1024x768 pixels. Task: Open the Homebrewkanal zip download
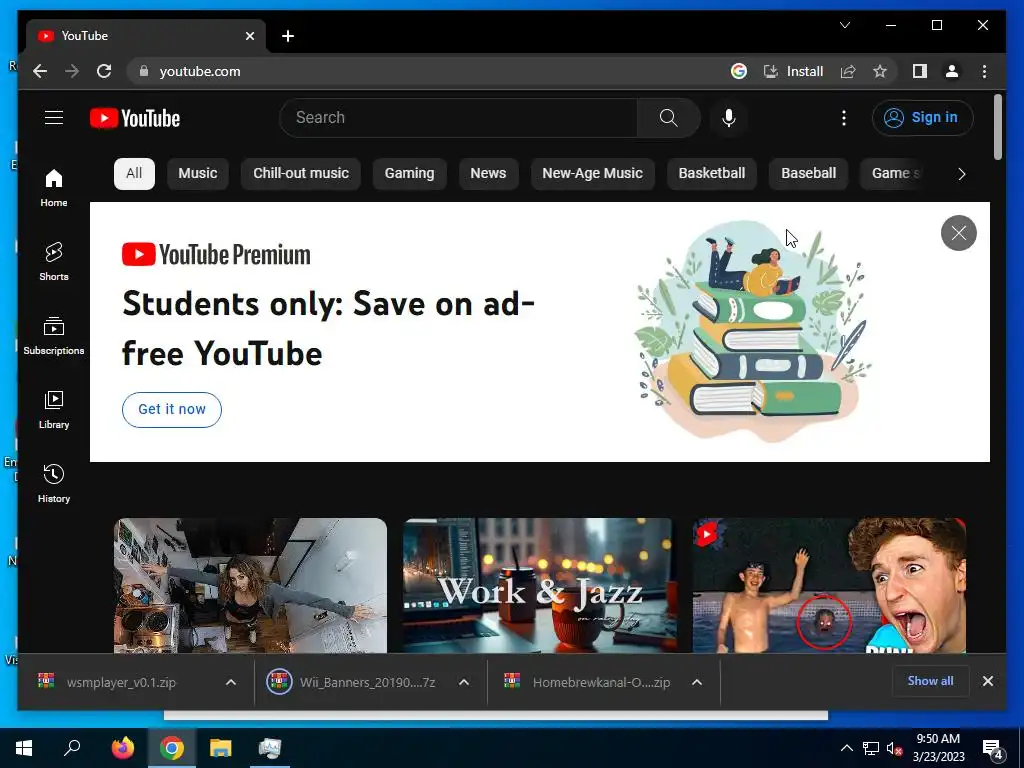click(x=601, y=682)
